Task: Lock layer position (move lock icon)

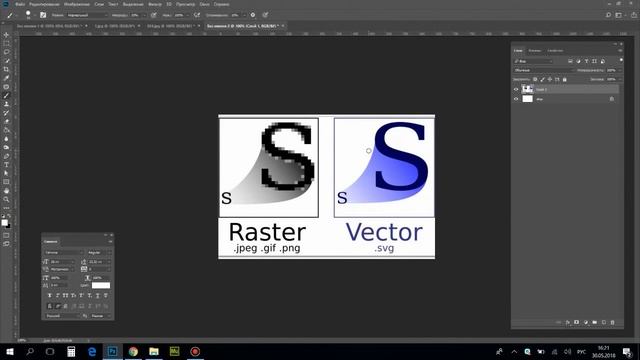Action: pyautogui.click(x=550, y=79)
